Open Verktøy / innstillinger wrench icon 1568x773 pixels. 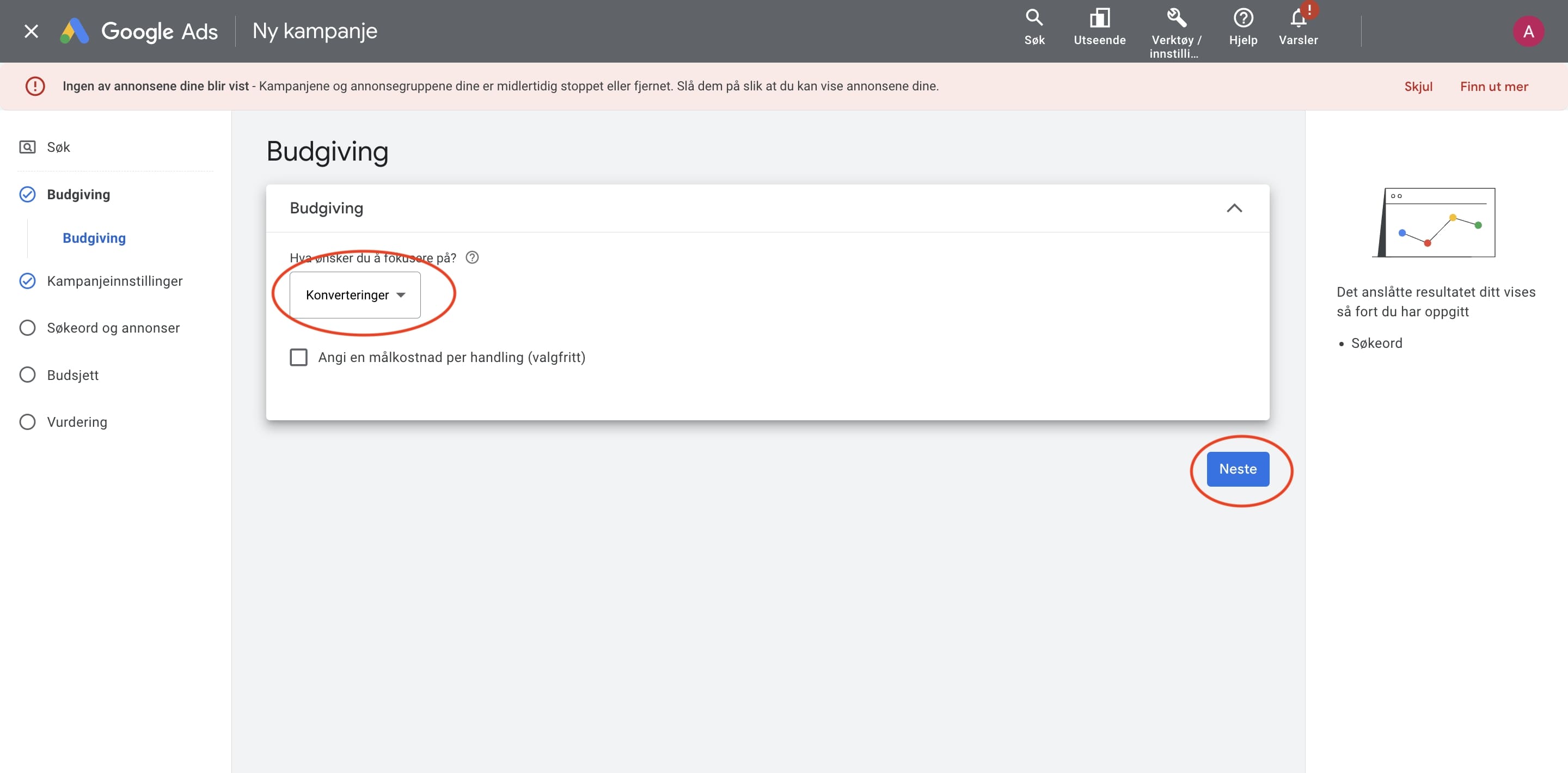[x=1176, y=19]
